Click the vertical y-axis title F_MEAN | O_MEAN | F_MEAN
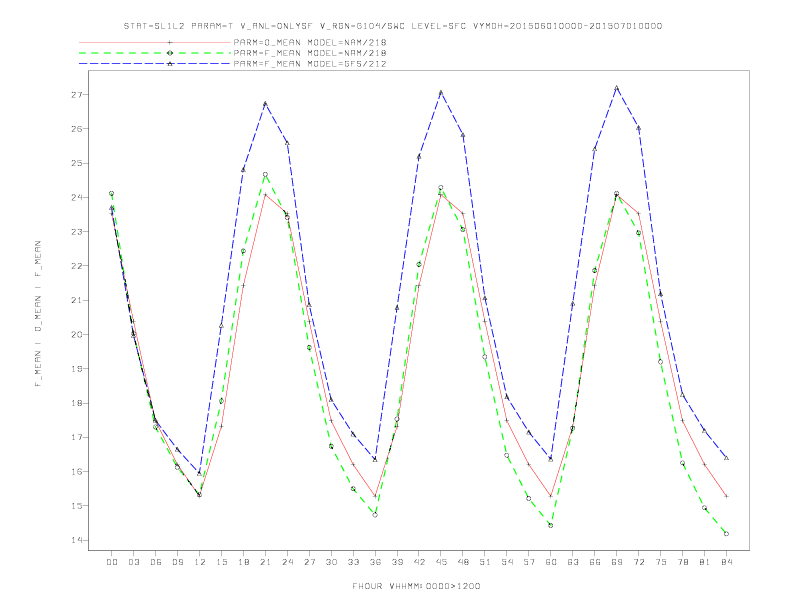Screen dimensions: 792x612 38,314
